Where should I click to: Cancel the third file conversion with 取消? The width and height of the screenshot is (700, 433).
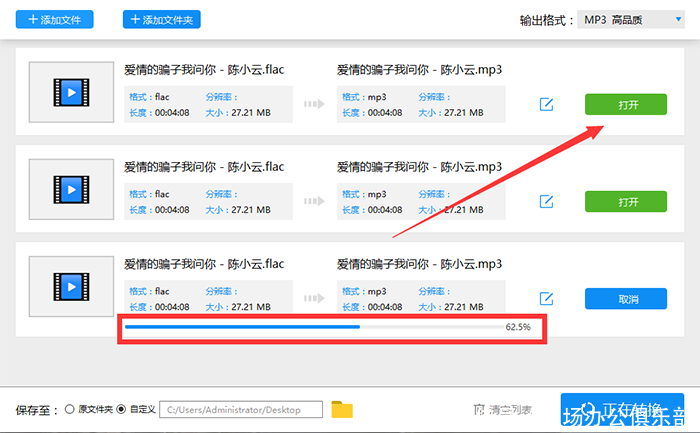coord(626,299)
